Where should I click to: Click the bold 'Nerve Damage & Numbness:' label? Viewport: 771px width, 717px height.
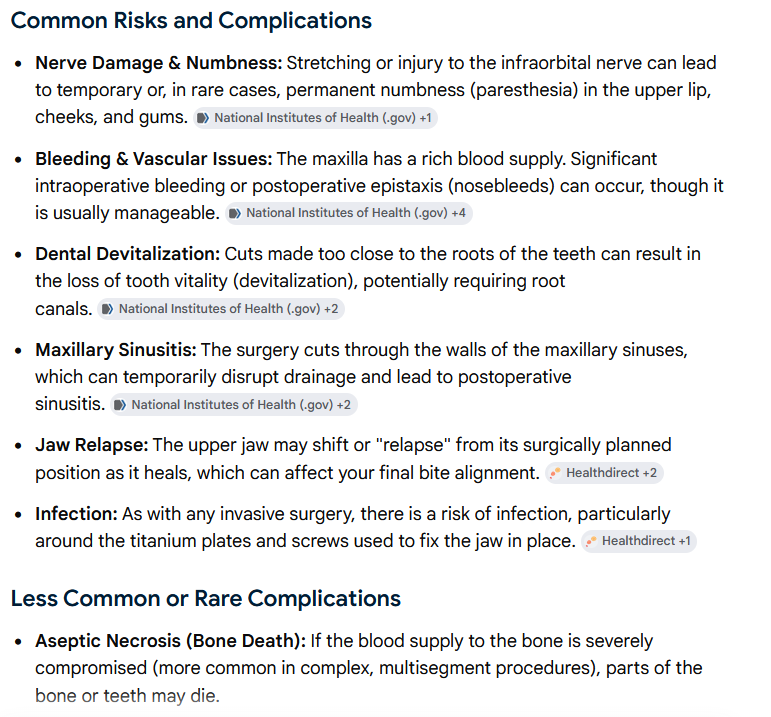pos(159,63)
